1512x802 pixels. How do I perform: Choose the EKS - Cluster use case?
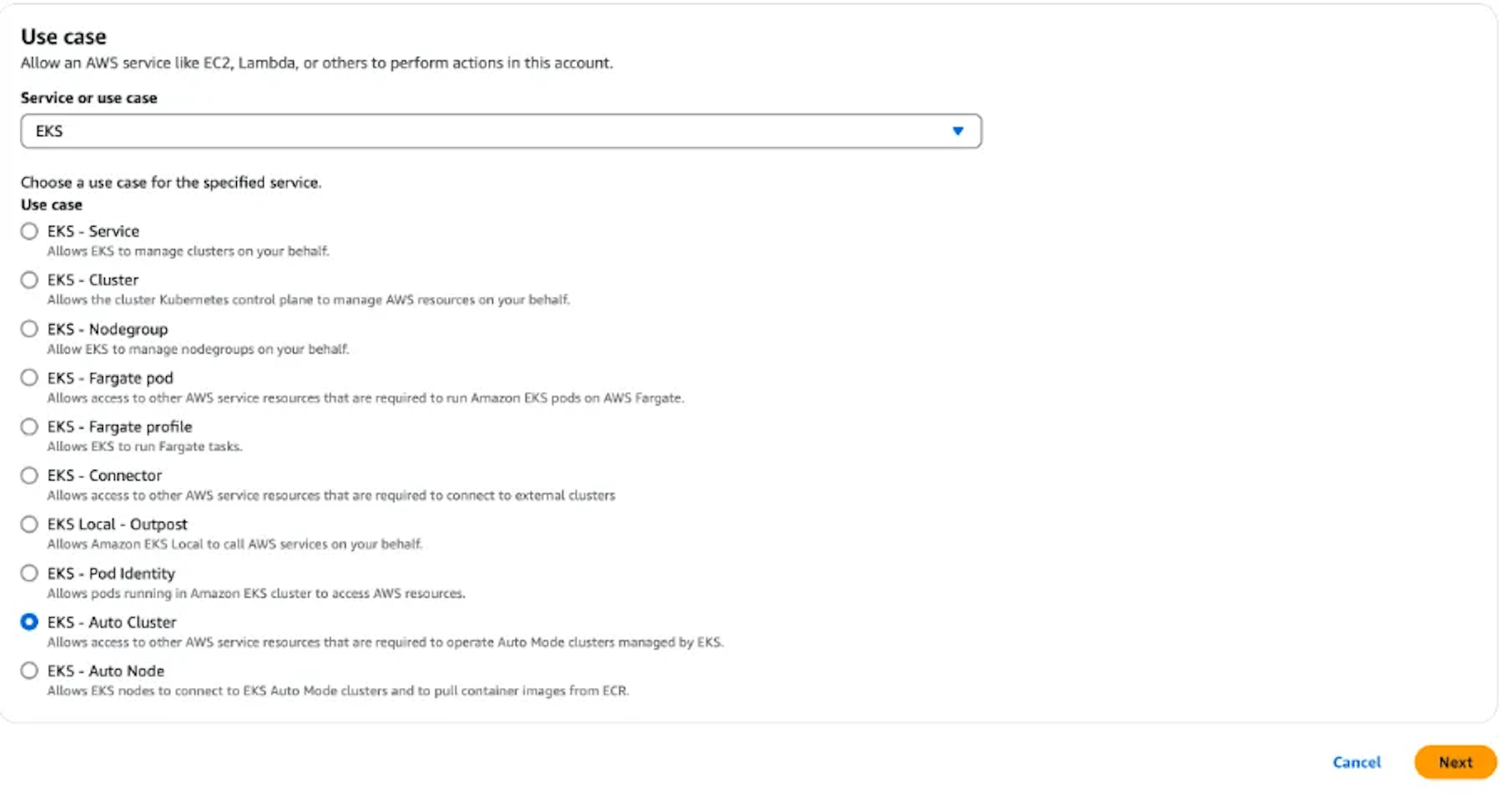(x=29, y=280)
